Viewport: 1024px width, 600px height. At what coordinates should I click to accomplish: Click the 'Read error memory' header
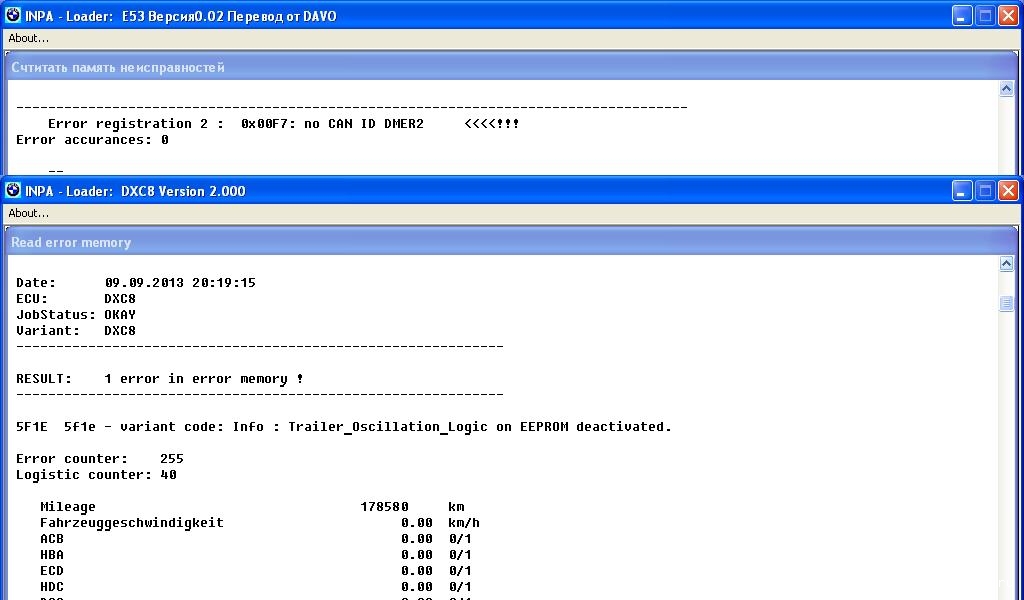tap(71, 243)
